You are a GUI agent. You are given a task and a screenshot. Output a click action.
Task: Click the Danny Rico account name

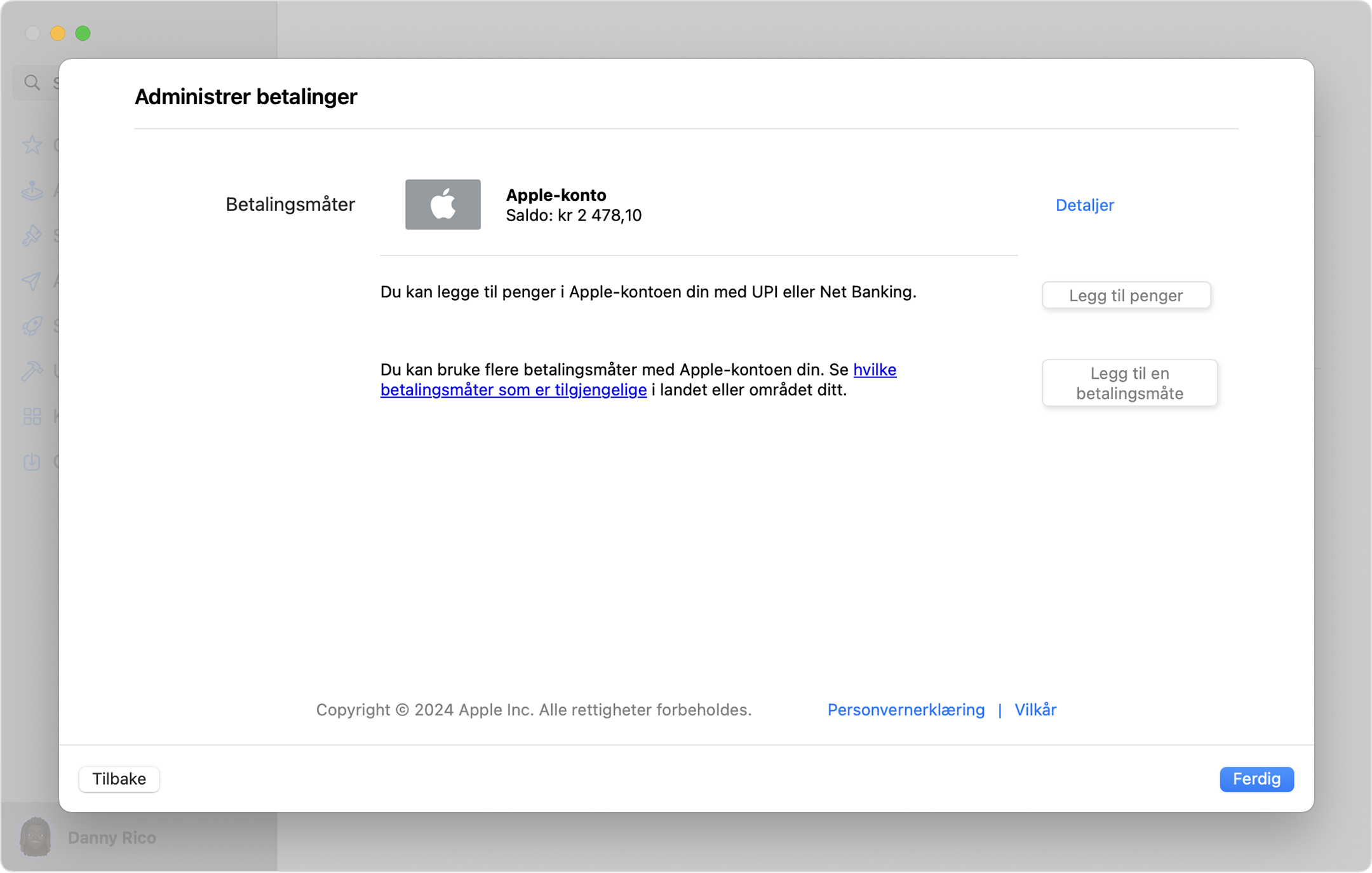tap(112, 838)
